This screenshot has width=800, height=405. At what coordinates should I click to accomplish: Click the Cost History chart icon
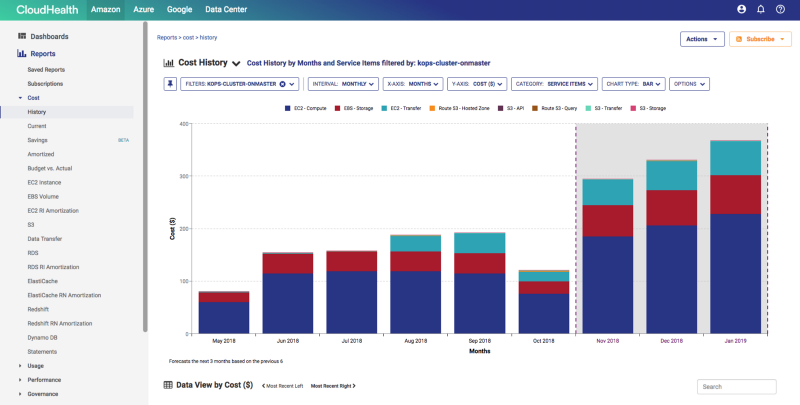168,63
